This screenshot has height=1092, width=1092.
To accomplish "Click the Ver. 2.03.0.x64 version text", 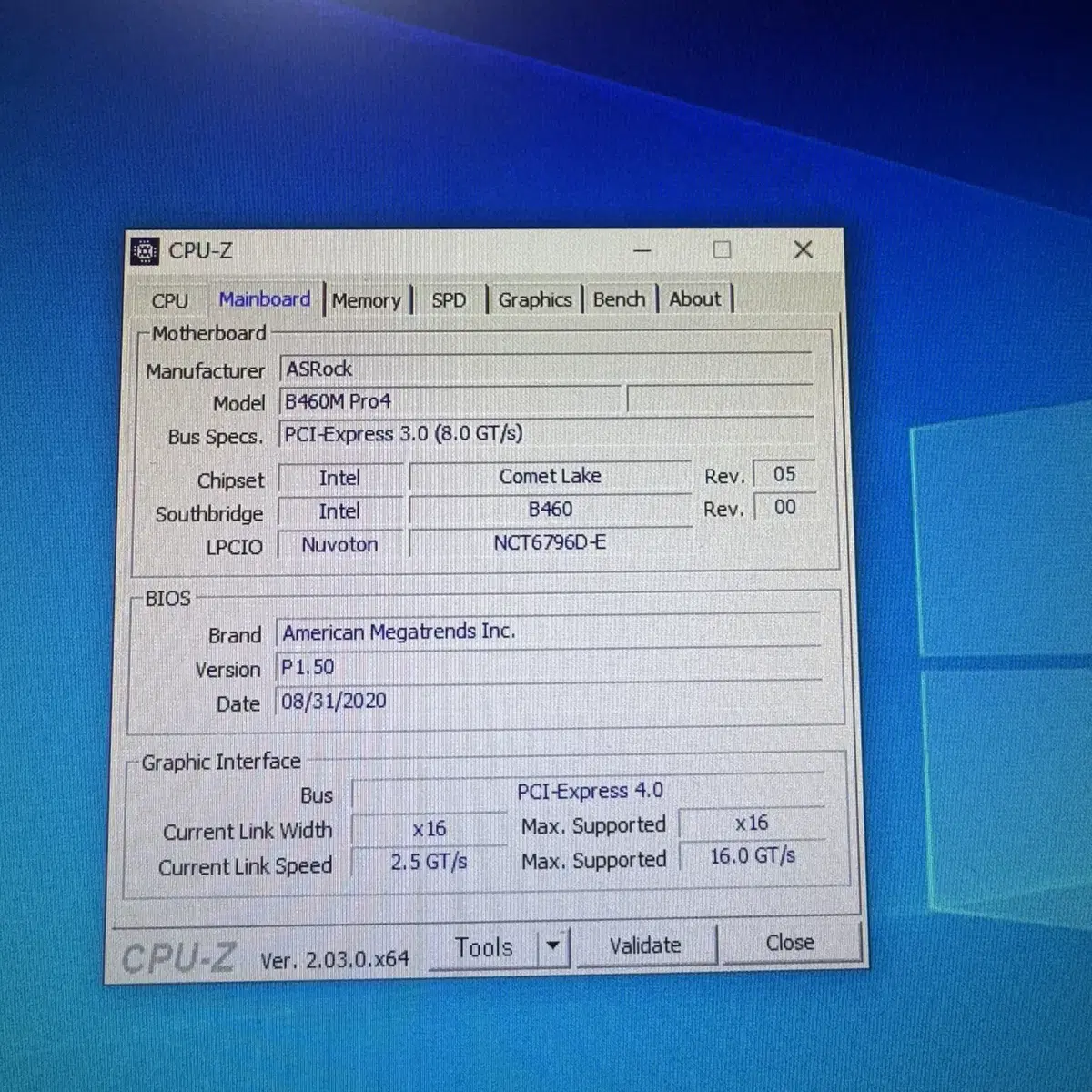I will (335, 959).
